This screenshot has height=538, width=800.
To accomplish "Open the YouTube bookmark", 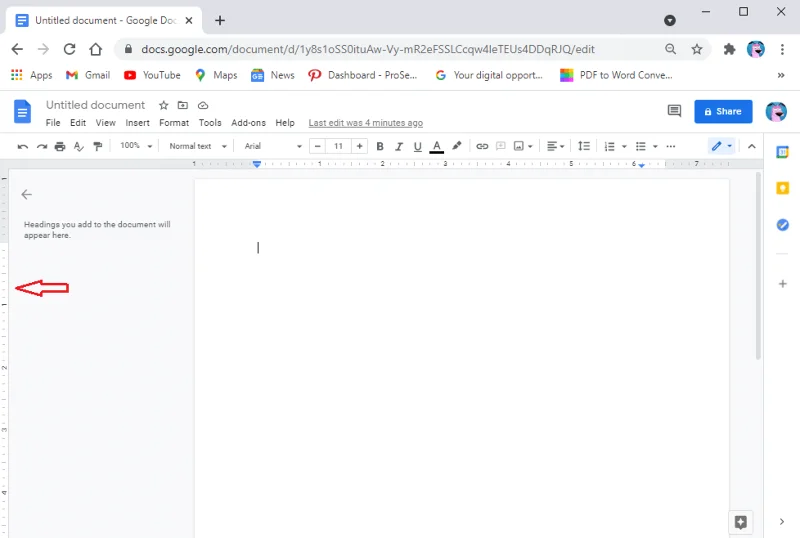I will 152,75.
